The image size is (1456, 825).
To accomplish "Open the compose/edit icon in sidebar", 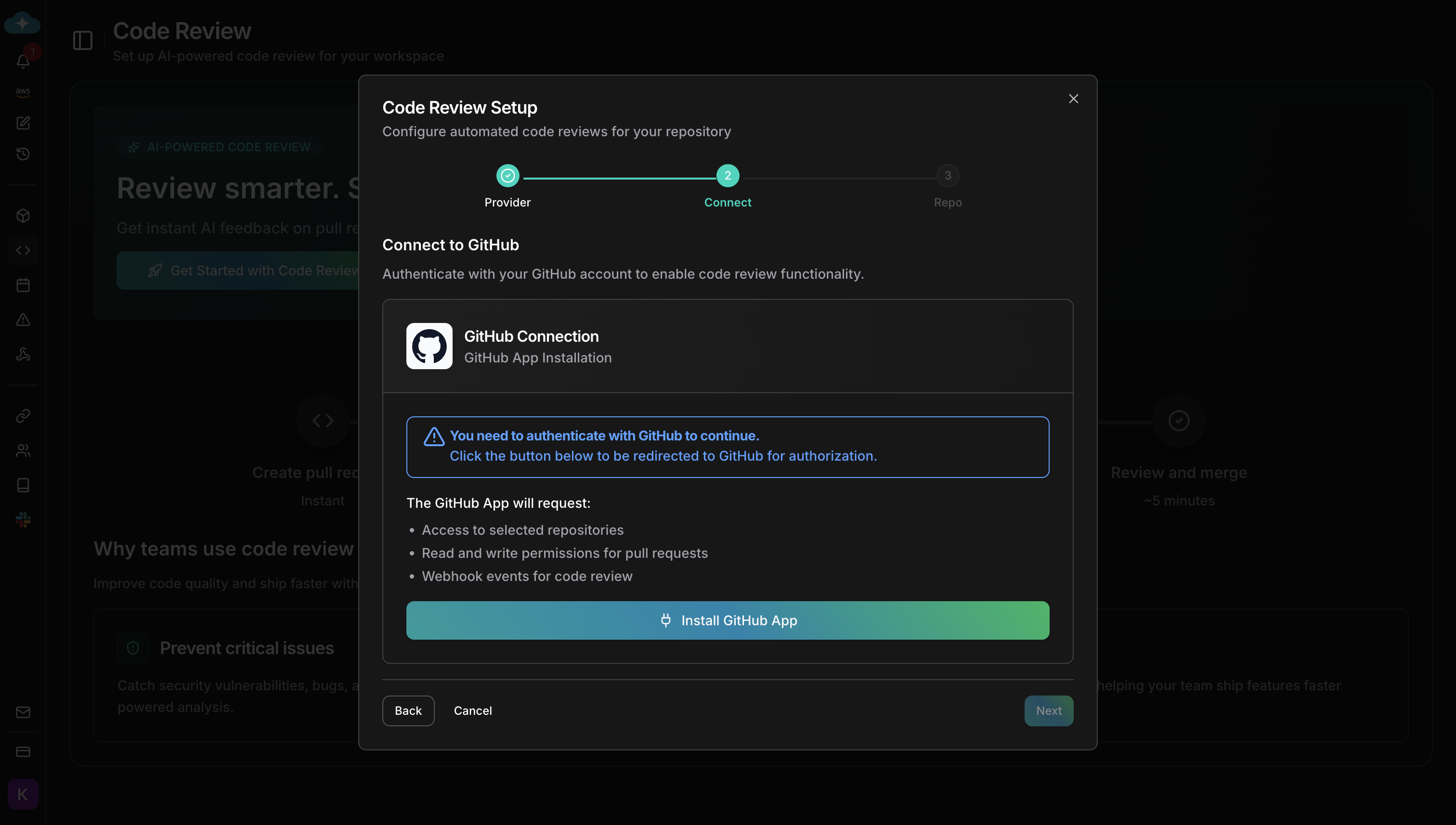I will click(x=23, y=123).
